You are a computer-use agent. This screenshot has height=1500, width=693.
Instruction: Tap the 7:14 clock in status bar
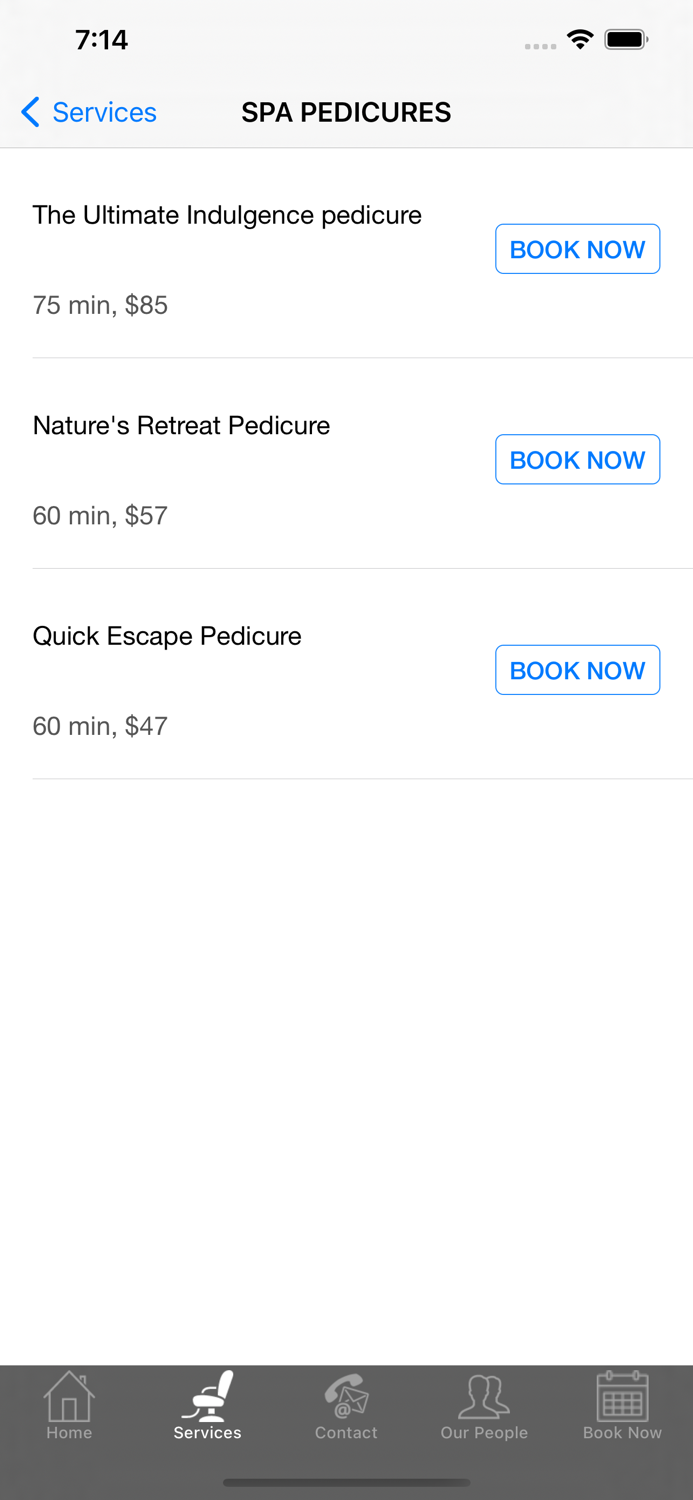[101, 40]
